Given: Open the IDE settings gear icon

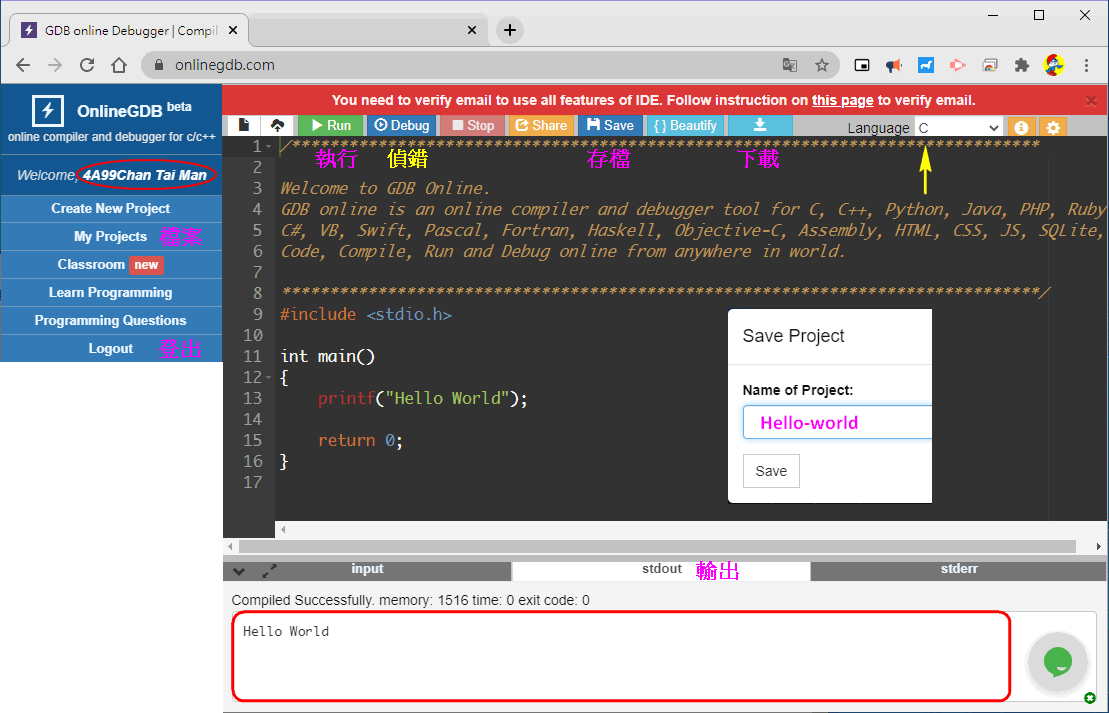Looking at the screenshot, I should click(x=1052, y=127).
